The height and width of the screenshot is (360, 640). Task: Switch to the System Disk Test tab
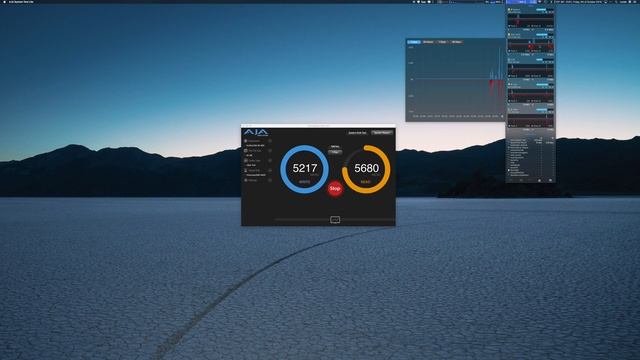point(357,133)
